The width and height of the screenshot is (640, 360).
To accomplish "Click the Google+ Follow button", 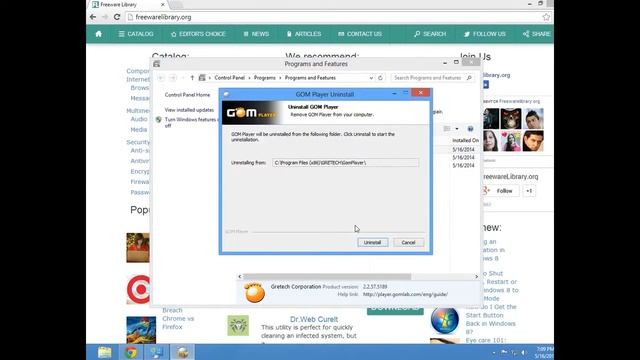I will (x=500, y=191).
